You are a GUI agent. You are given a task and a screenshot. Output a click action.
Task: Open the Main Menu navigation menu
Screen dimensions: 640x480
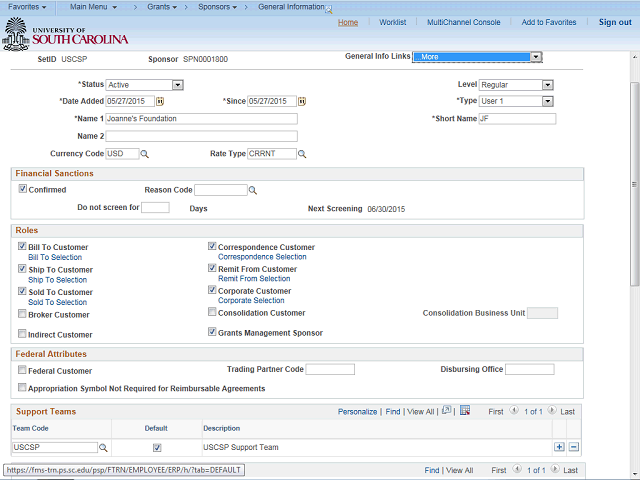tap(93, 7)
